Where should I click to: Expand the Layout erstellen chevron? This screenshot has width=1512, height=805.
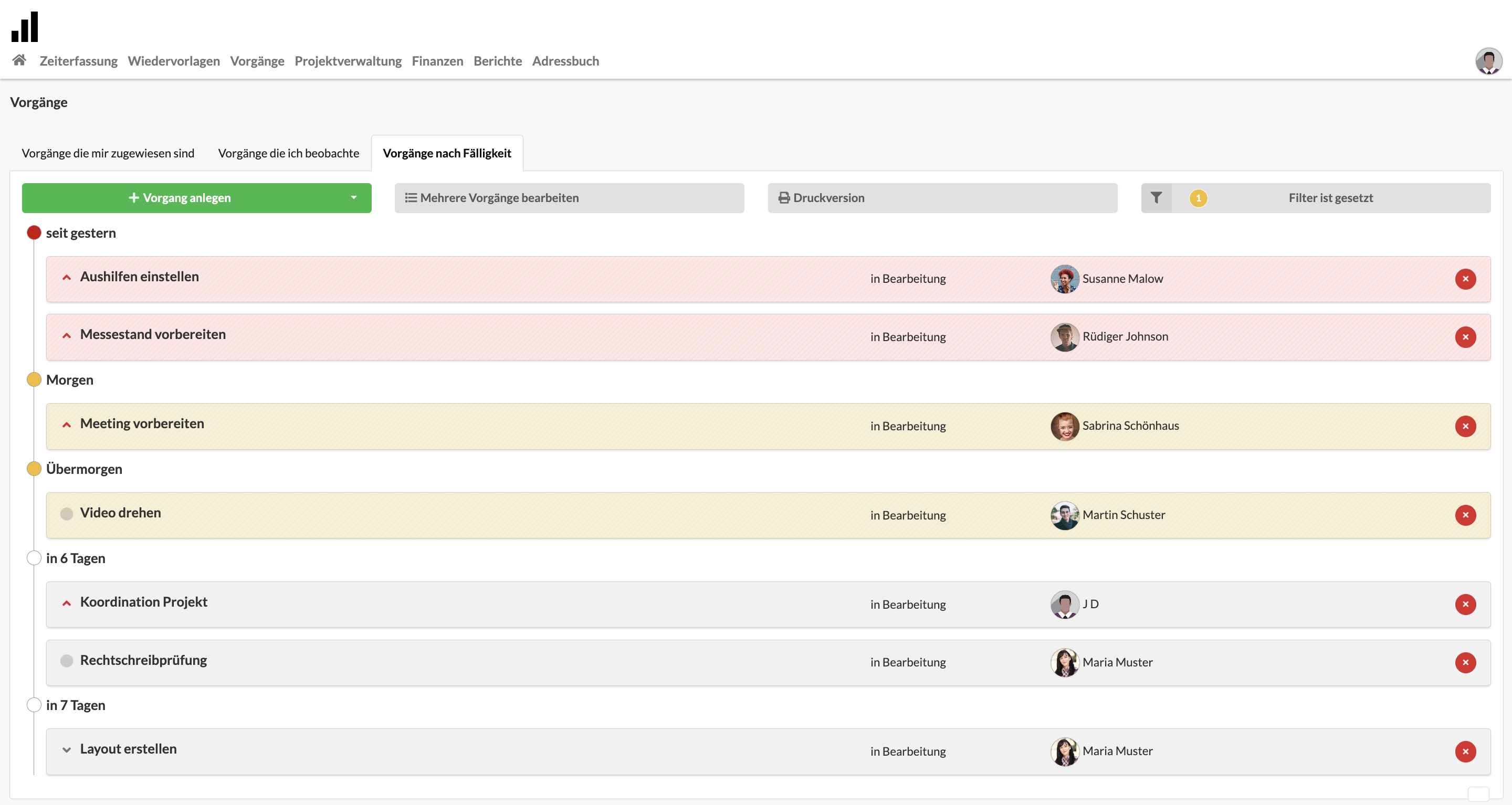(67, 750)
